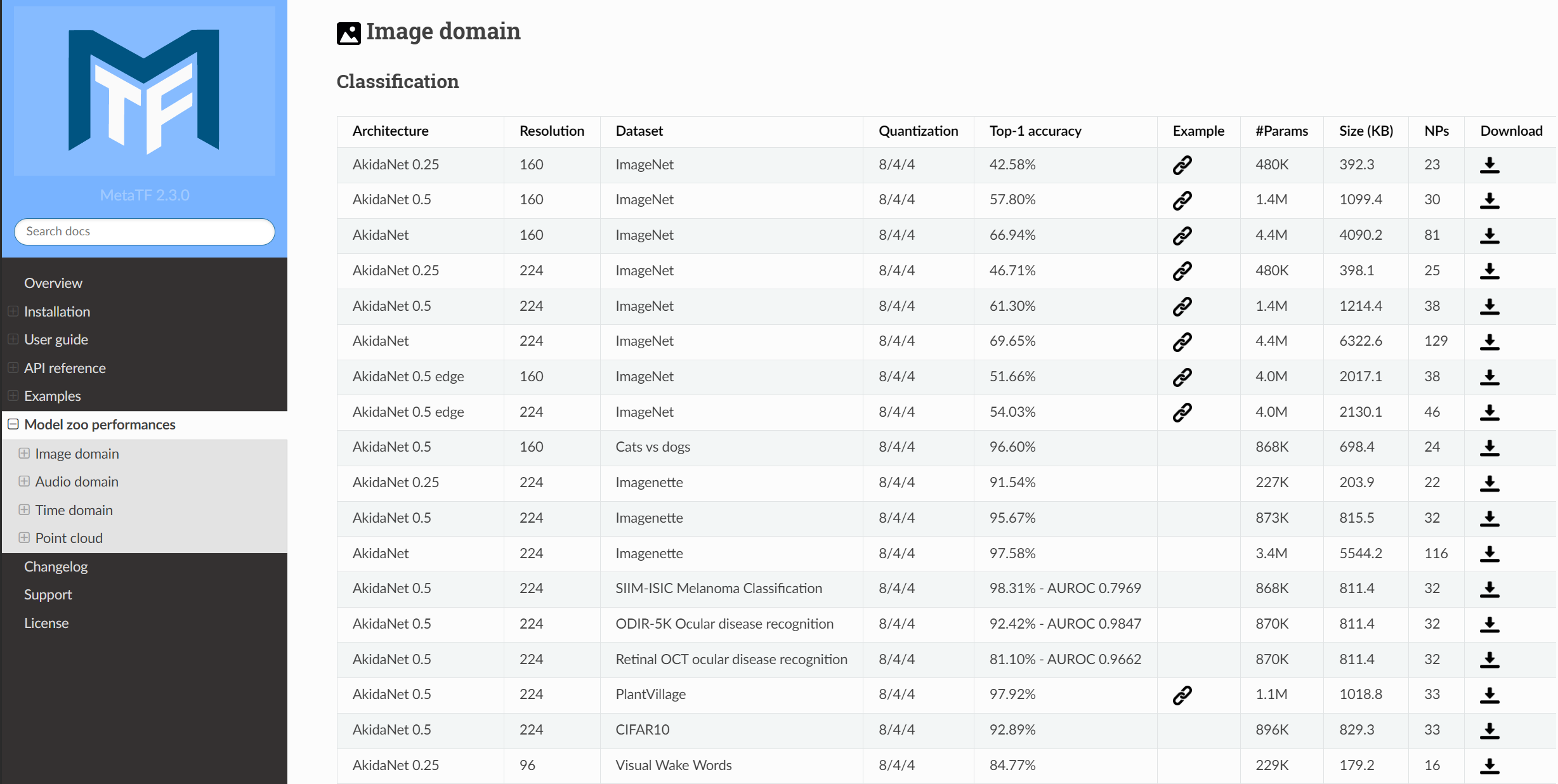The image size is (1558, 784).
Task: Expand the Point cloud subsection
Action: (24, 538)
